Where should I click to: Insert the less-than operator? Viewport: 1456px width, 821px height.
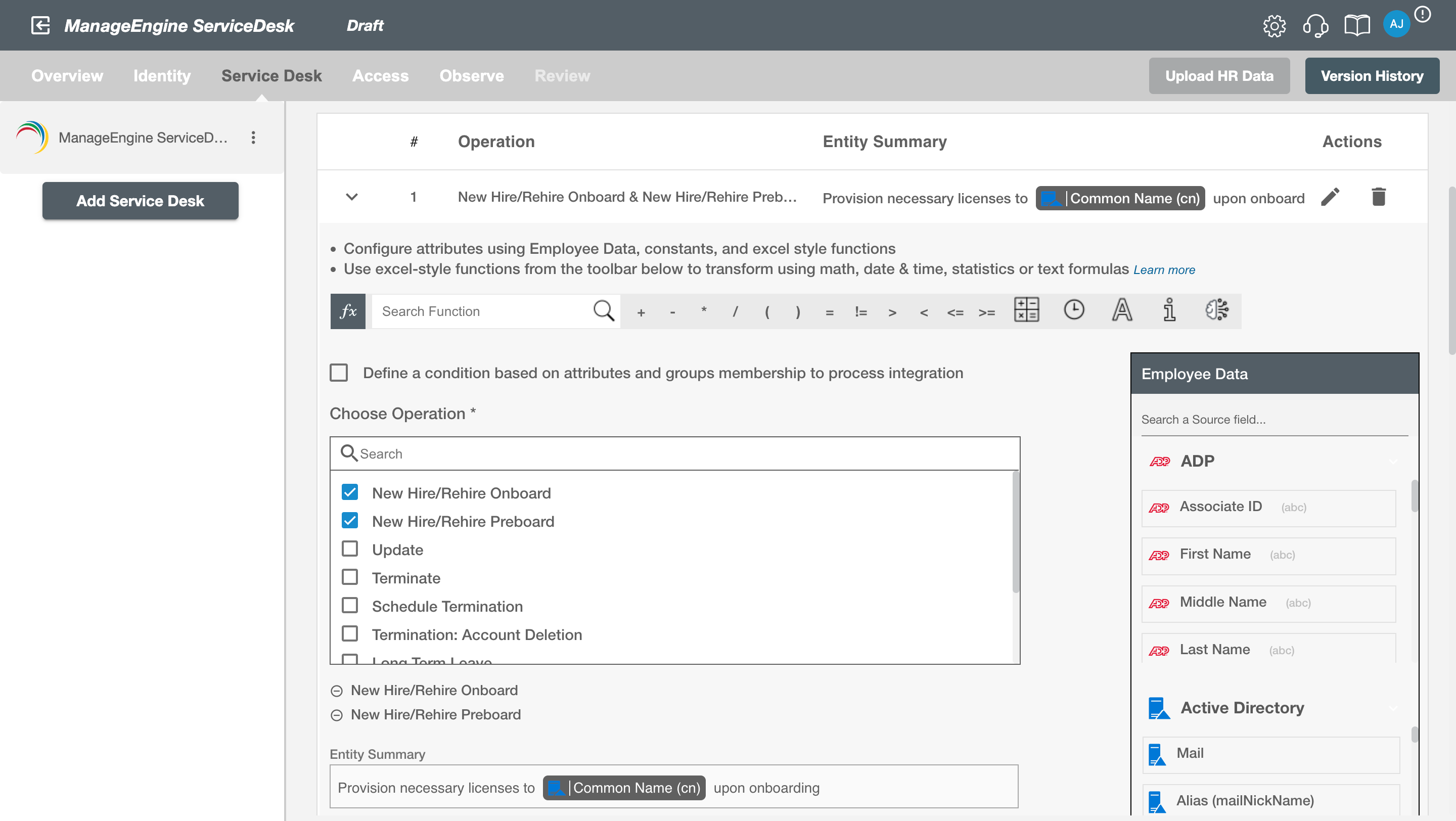(x=924, y=312)
